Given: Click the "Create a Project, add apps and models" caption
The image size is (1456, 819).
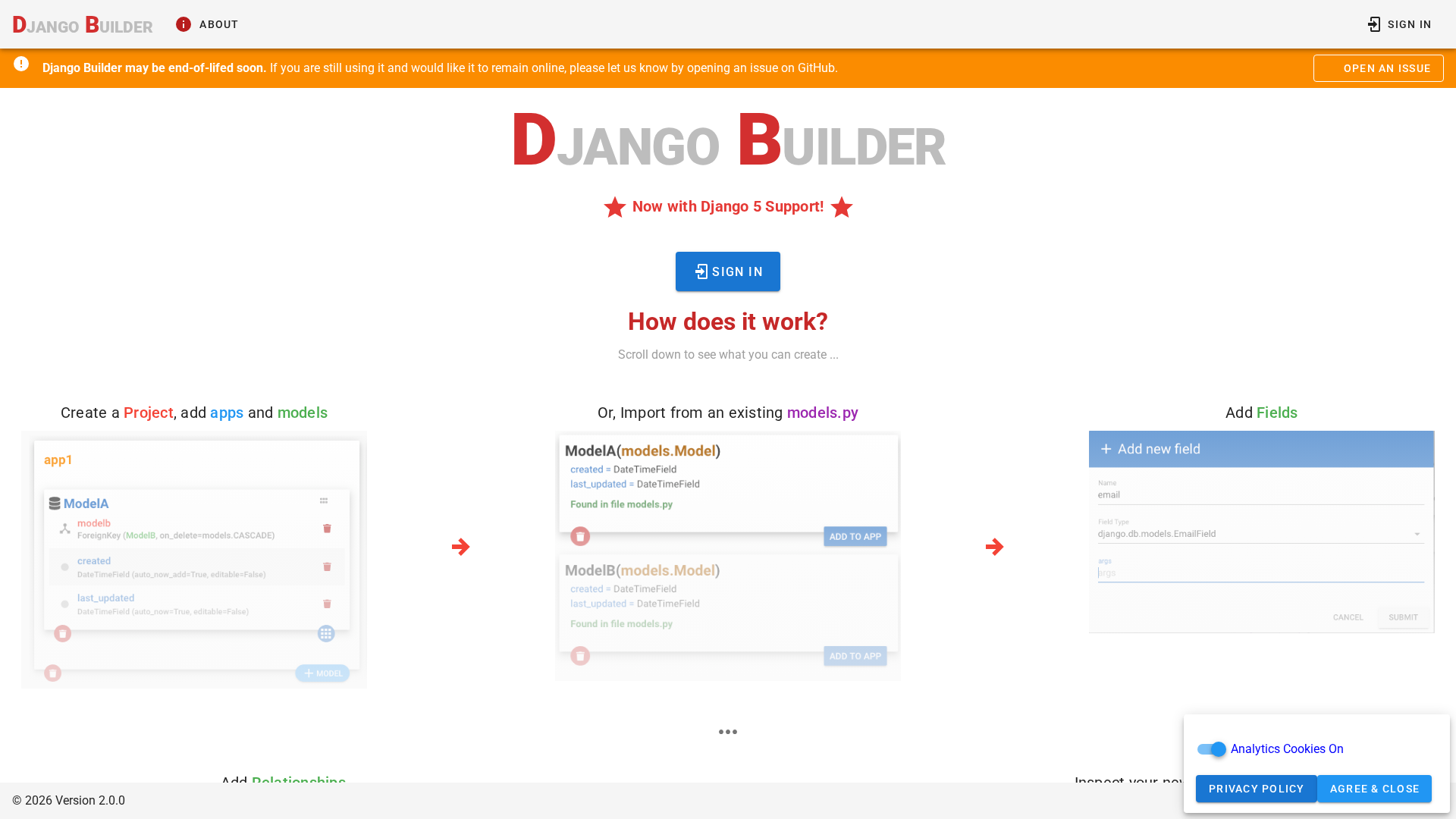Looking at the screenshot, I should point(194,413).
